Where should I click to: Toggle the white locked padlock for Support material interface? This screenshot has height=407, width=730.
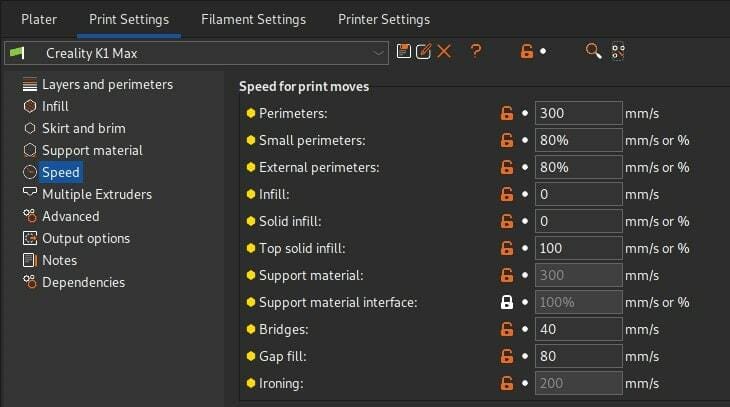click(x=507, y=302)
